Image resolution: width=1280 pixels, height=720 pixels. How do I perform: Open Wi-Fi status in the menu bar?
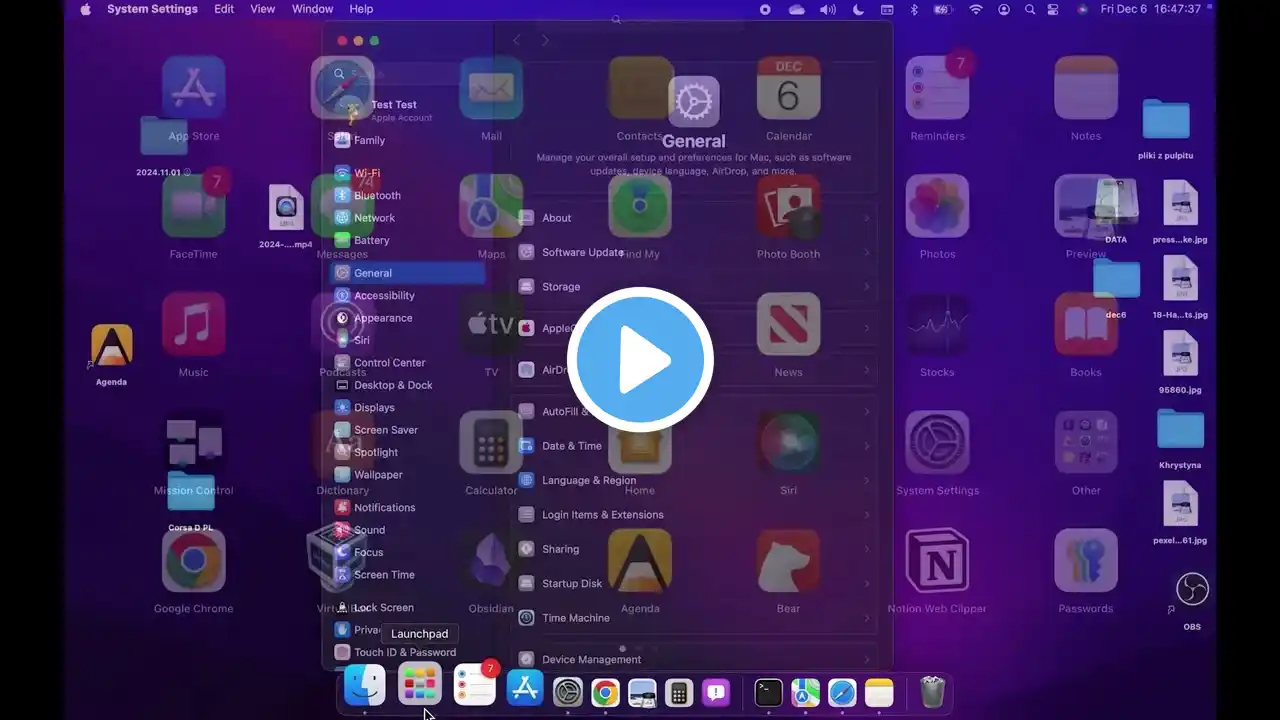(x=976, y=9)
